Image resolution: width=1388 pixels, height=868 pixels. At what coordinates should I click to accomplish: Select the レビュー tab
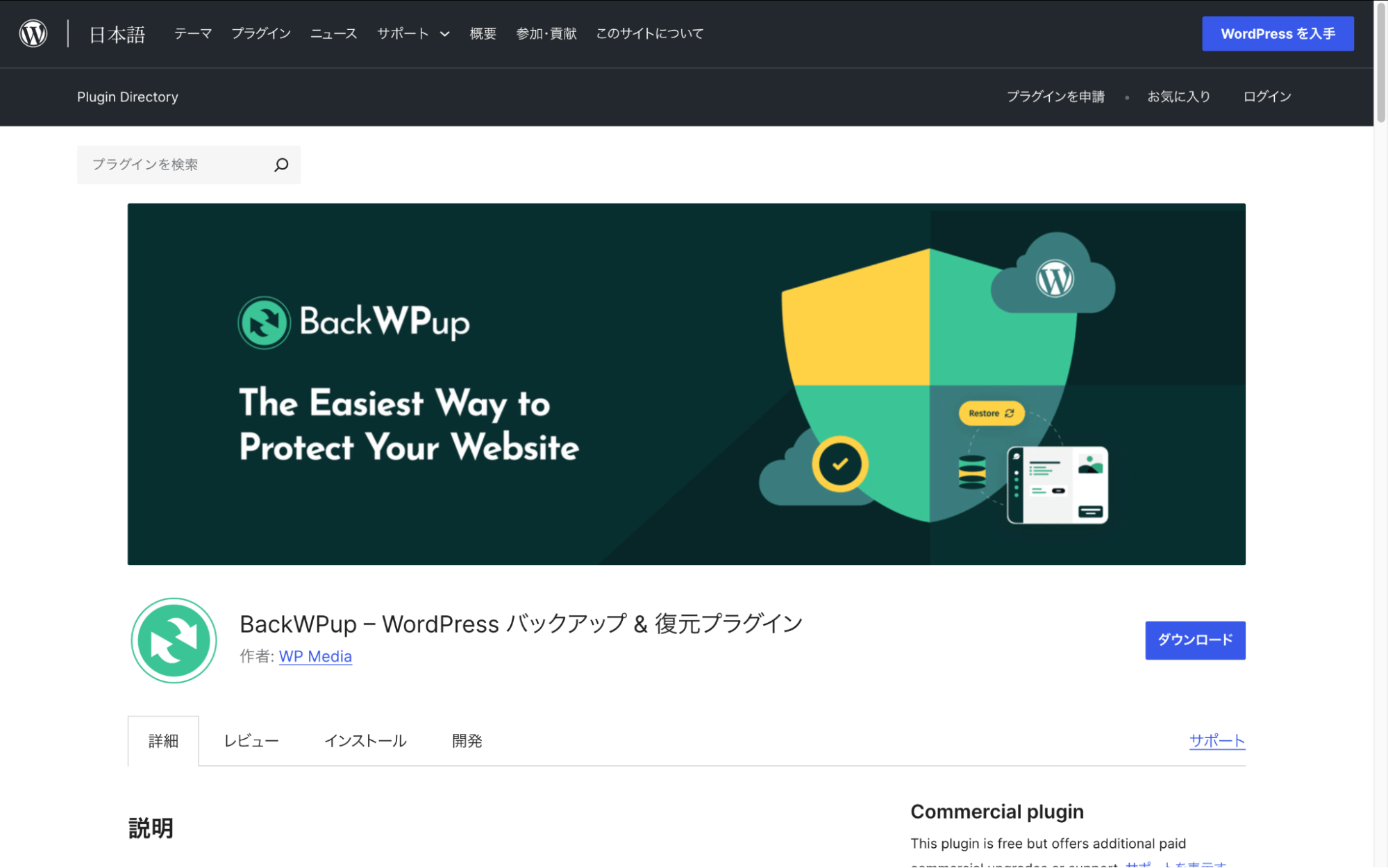pyautogui.click(x=251, y=740)
